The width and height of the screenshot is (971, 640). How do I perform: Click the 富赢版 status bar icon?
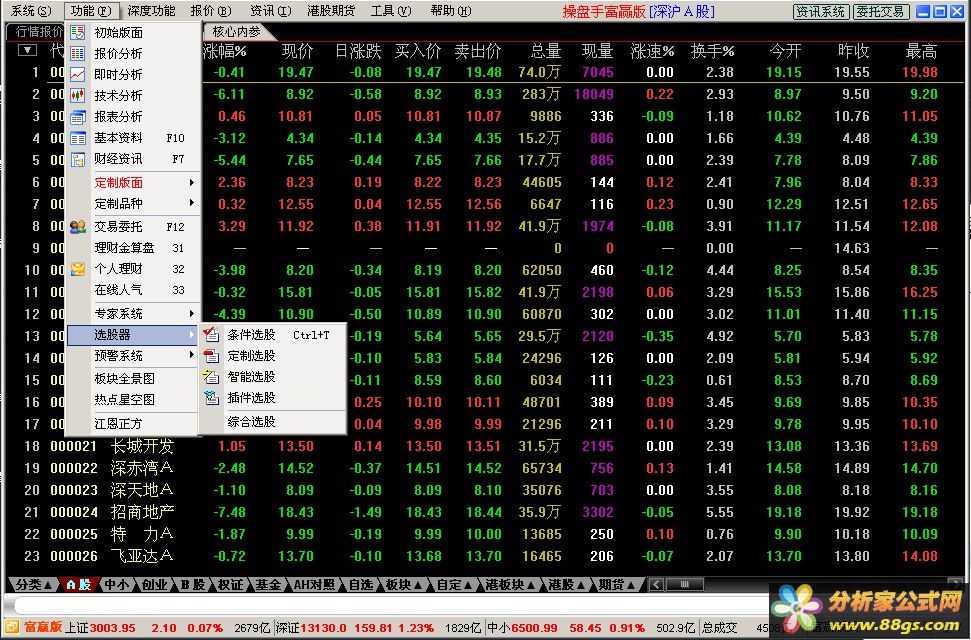click(12, 627)
